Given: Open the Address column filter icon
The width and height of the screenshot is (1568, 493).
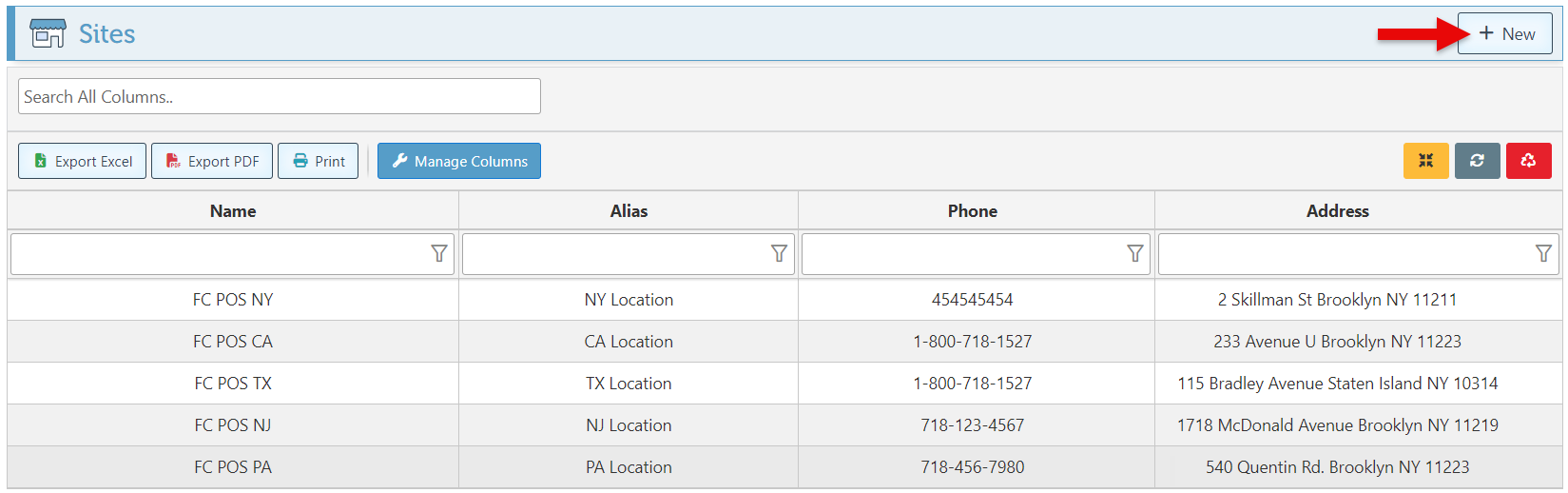Looking at the screenshot, I should point(1543,253).
